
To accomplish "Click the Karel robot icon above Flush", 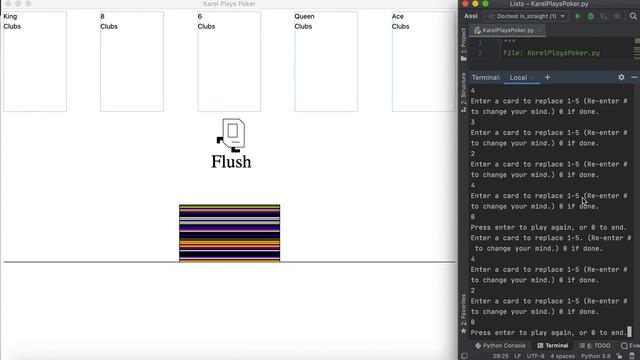I will (x=231, y=135).
